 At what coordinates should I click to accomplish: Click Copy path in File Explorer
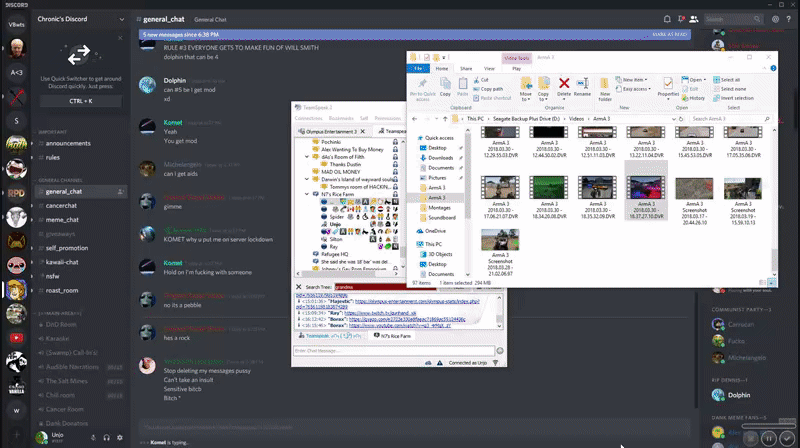tap(488, 89)
